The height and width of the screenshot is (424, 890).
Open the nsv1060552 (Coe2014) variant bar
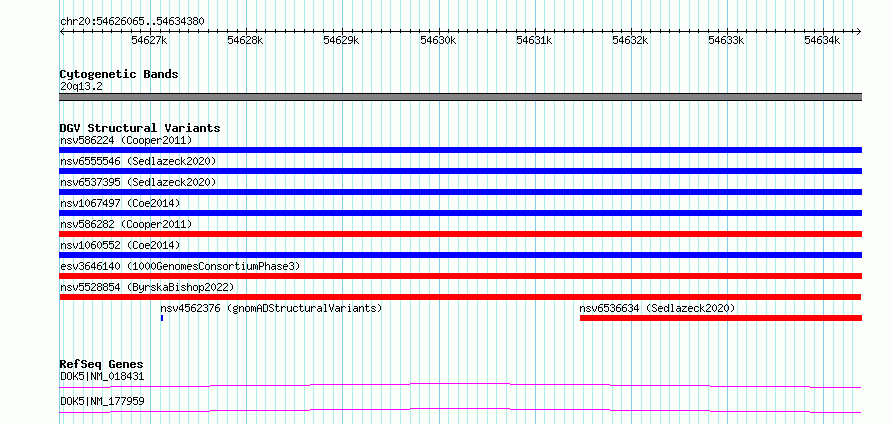[460, 255]
